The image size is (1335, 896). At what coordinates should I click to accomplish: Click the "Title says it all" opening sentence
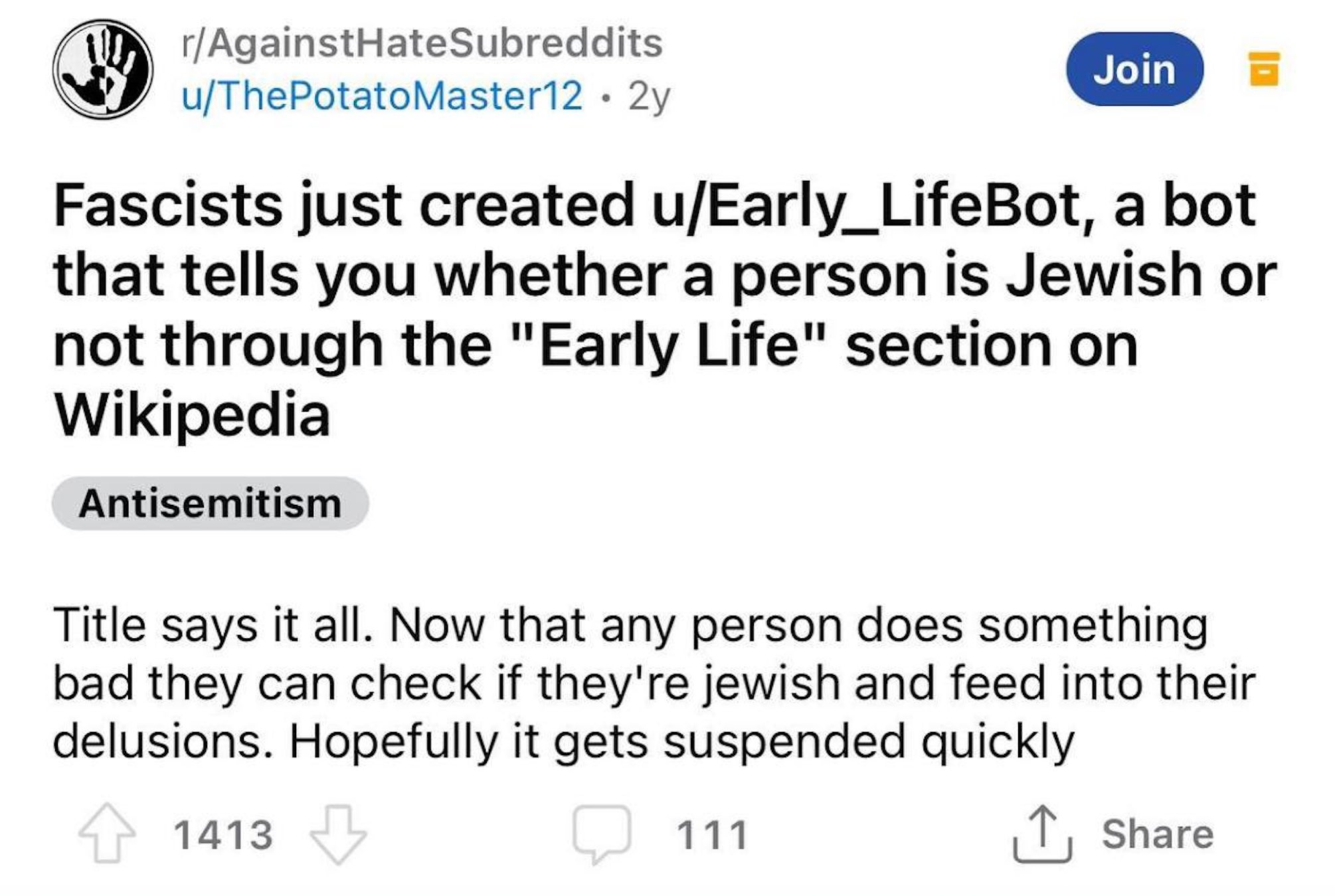[x=213, y=626]
